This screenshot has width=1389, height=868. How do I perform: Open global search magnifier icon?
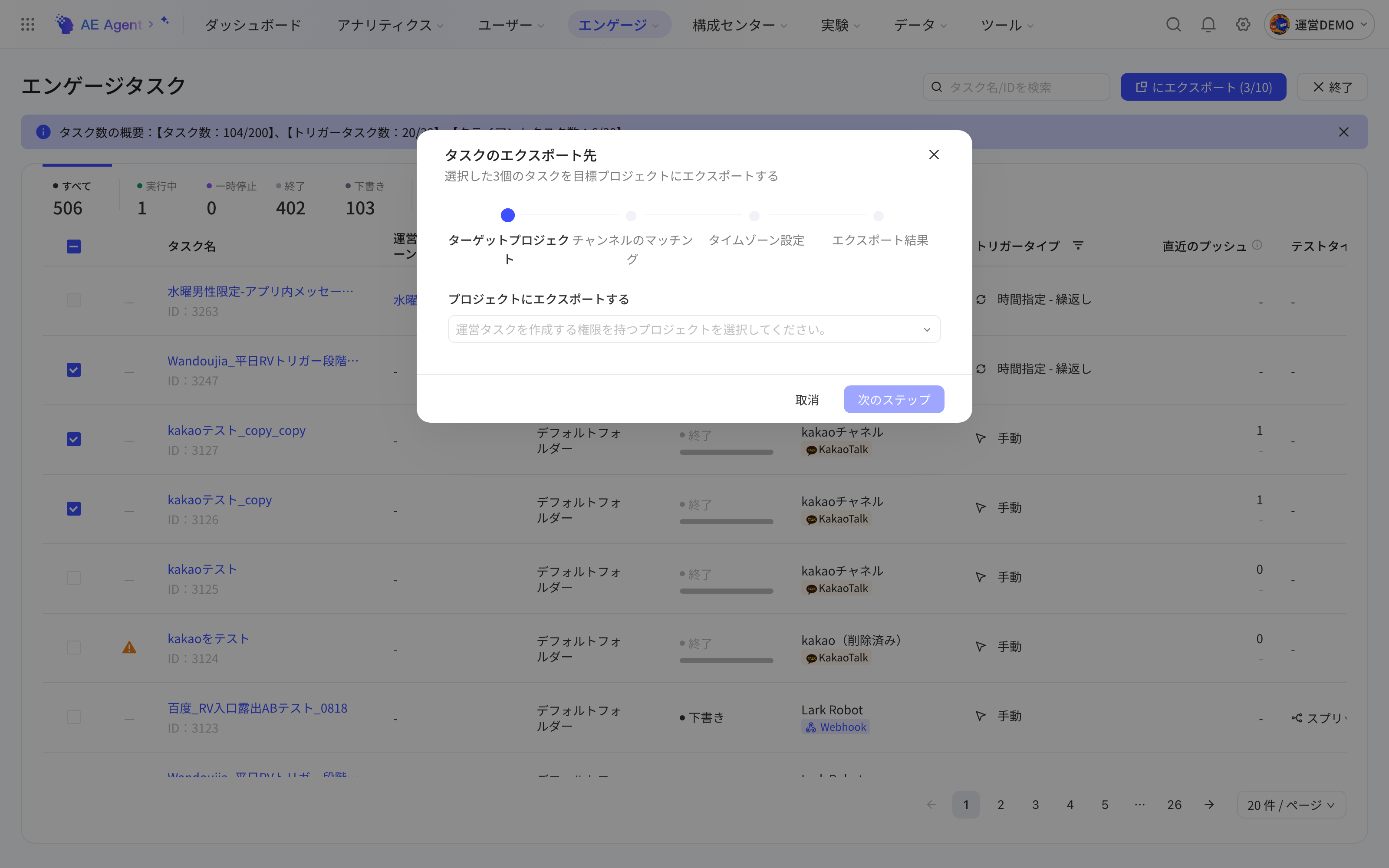1173,24
